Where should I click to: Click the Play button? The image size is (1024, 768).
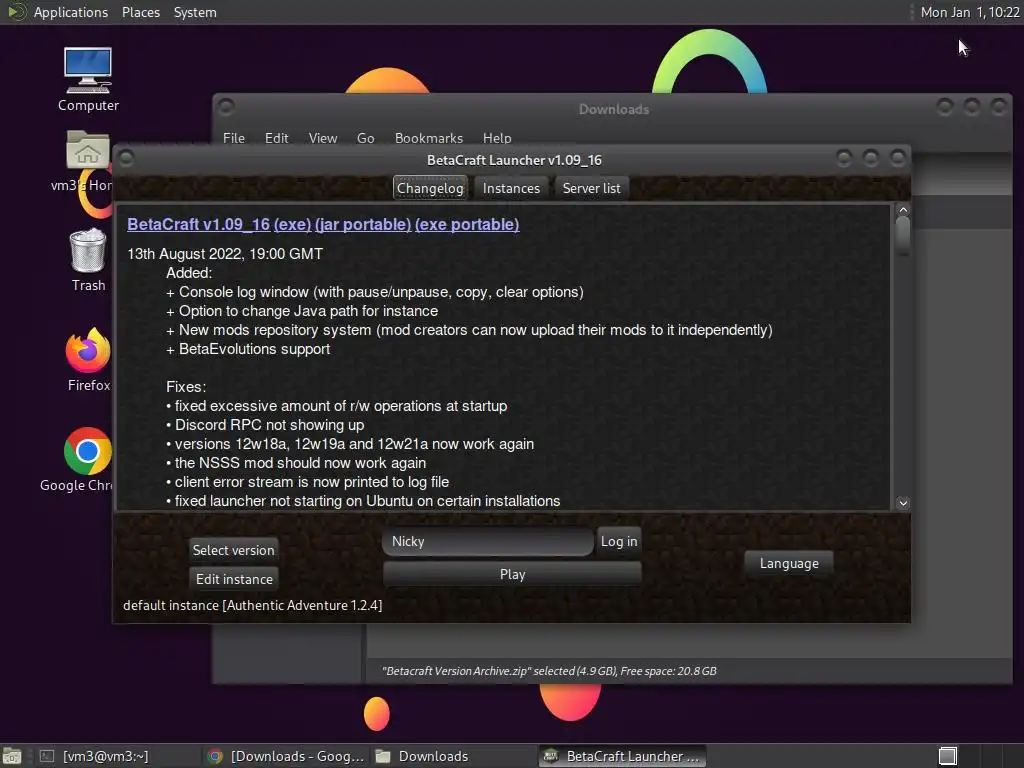(x=512, y=574)
